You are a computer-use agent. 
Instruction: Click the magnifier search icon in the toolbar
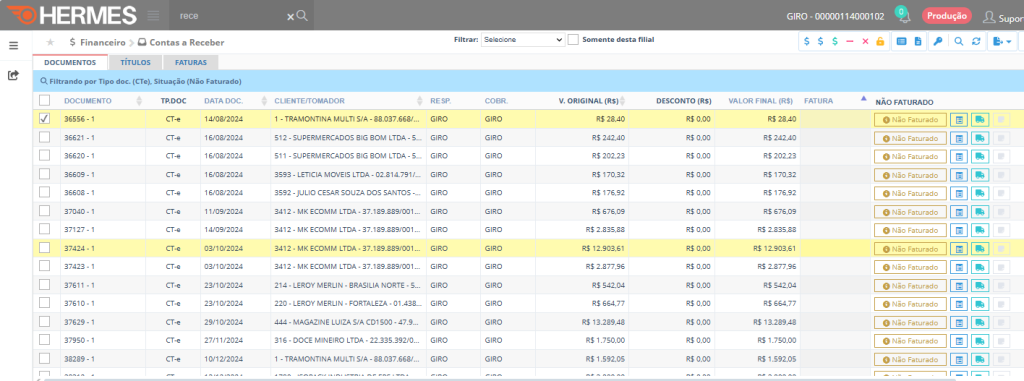click(959, 41)
